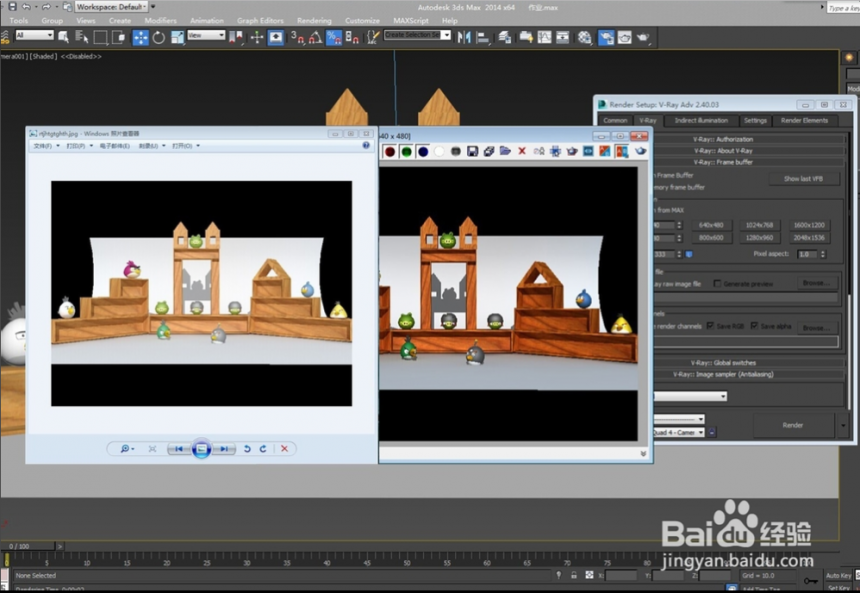This screenshot has height=593, width=860.
Task: Click the Track Mouse While Rendering icon
Action: coord(555,151)
